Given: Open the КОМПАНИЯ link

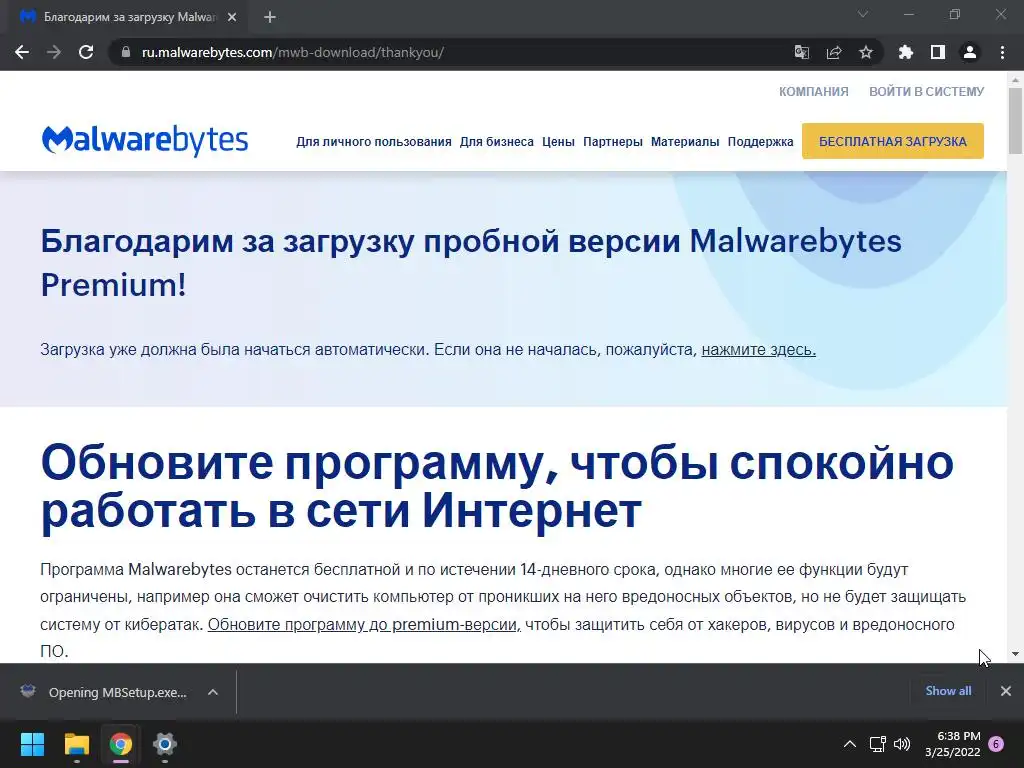Looking at the screenshot, I should coord(814,91).
